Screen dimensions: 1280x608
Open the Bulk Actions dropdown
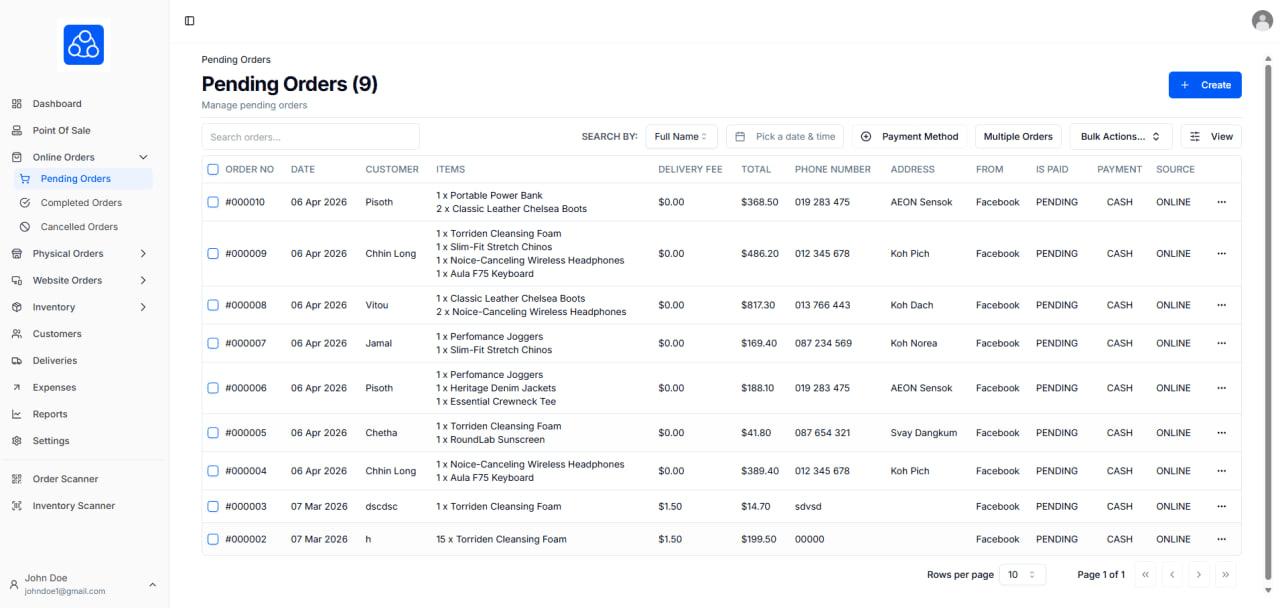click(1120, 137)
